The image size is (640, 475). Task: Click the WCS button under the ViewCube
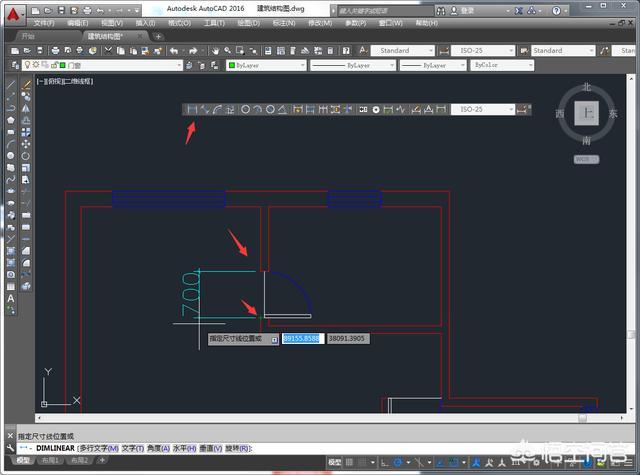pos(587,159)
